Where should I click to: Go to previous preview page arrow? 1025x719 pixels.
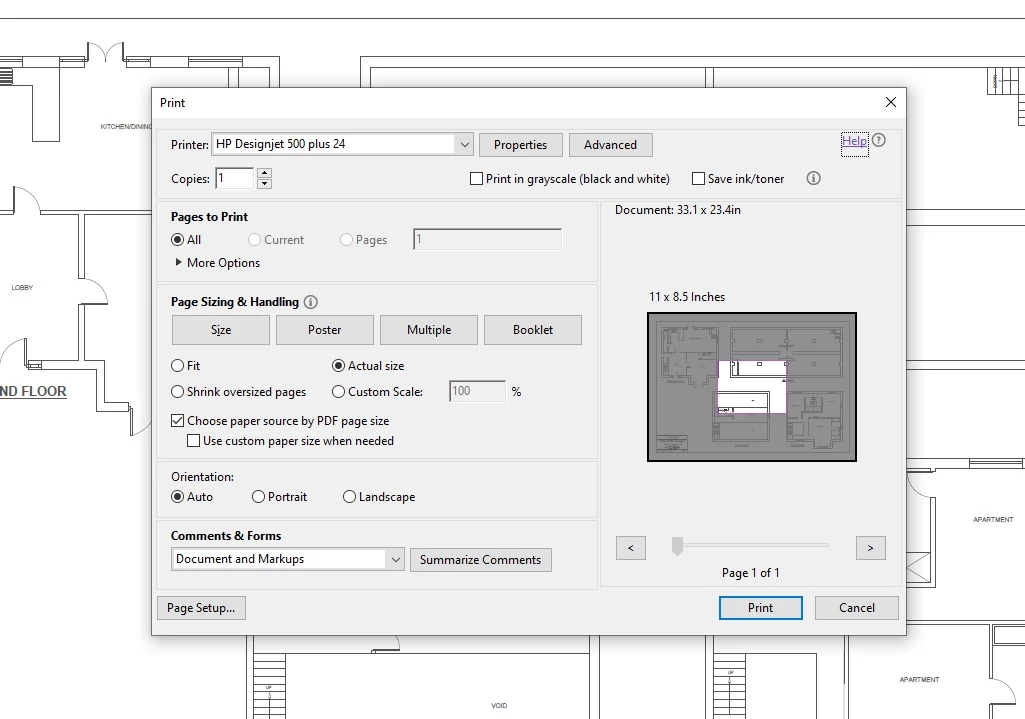[x=631, y=548]
